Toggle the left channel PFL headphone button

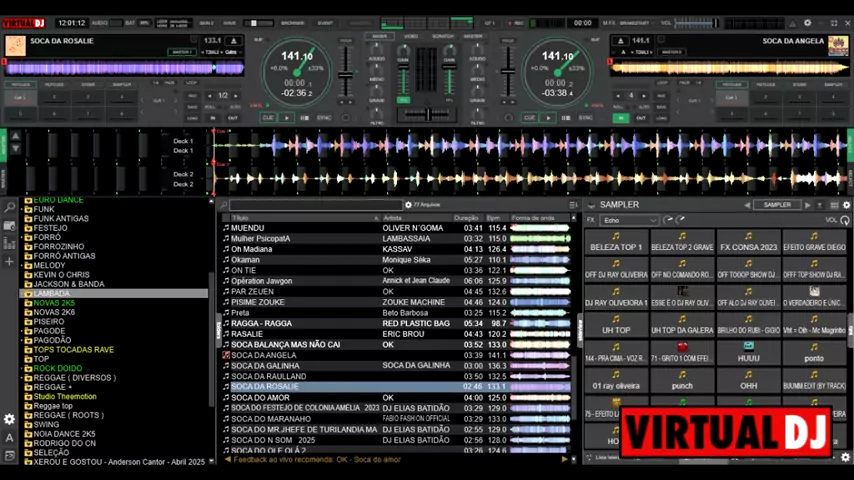pyautogui.click(x=403, y=100)
